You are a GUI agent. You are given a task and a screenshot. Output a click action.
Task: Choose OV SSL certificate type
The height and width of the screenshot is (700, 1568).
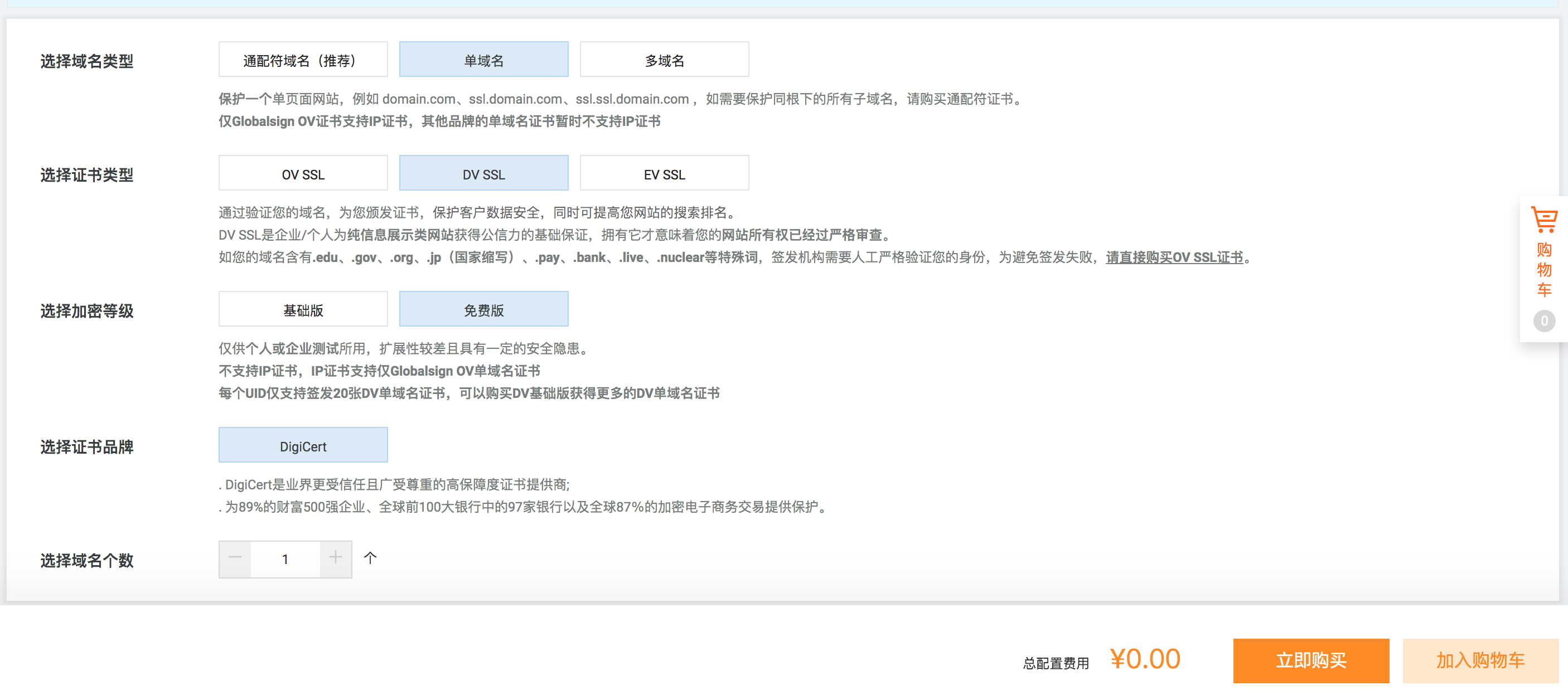click(x=303, y=174)
